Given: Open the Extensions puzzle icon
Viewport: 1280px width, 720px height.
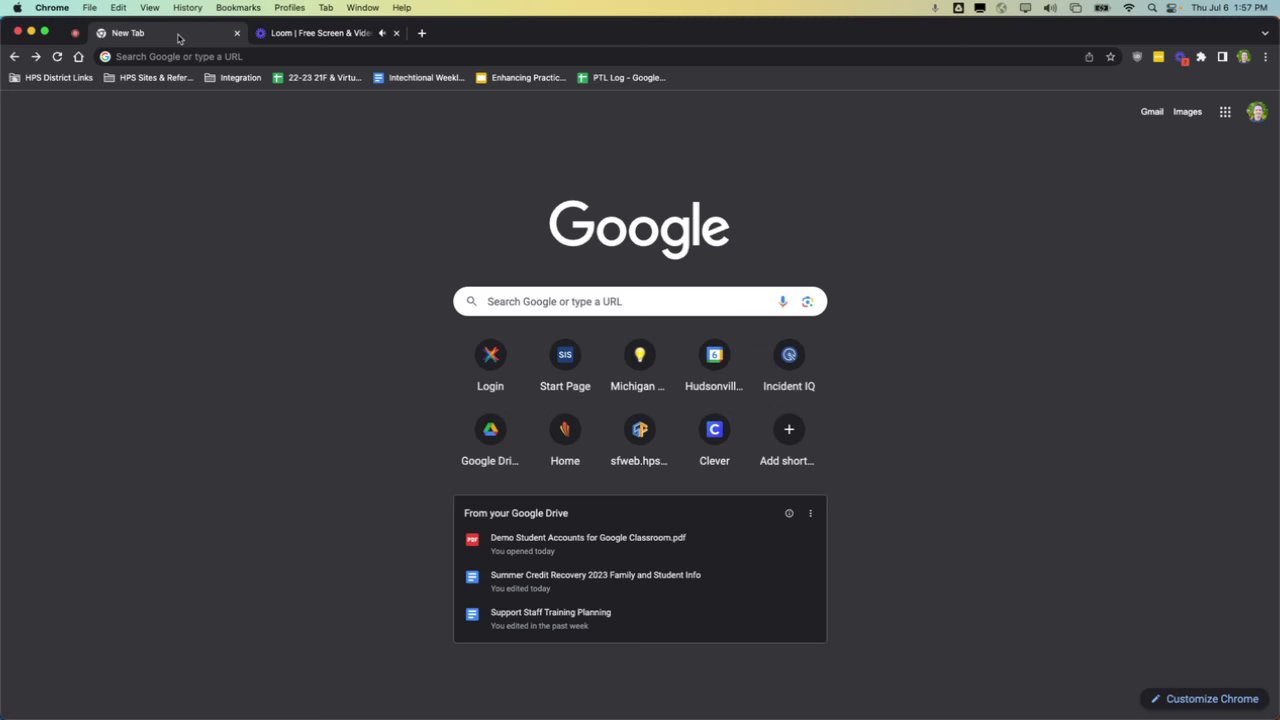Looking at the screenshot, I should (x=1201, y=57).
